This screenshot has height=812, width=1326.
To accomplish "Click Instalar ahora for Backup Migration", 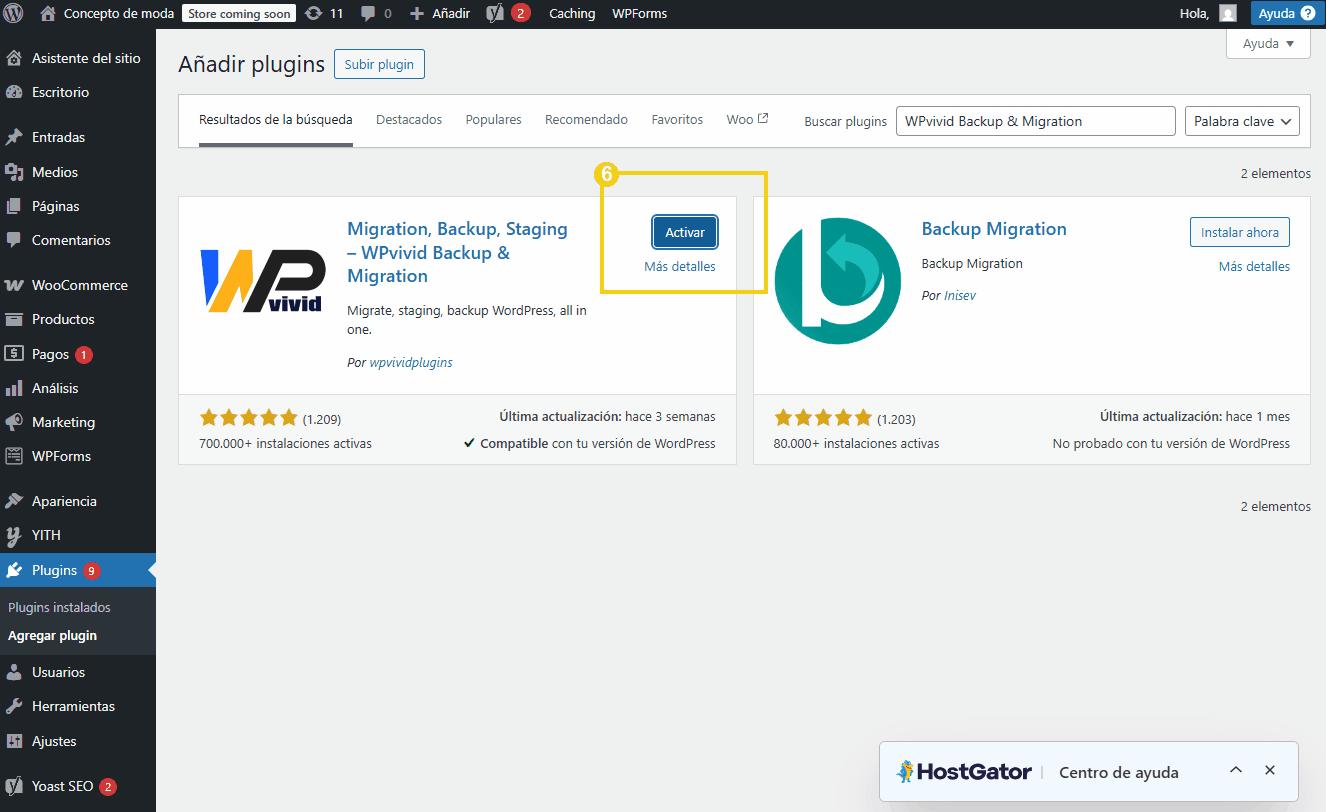I will (1240, 232).
